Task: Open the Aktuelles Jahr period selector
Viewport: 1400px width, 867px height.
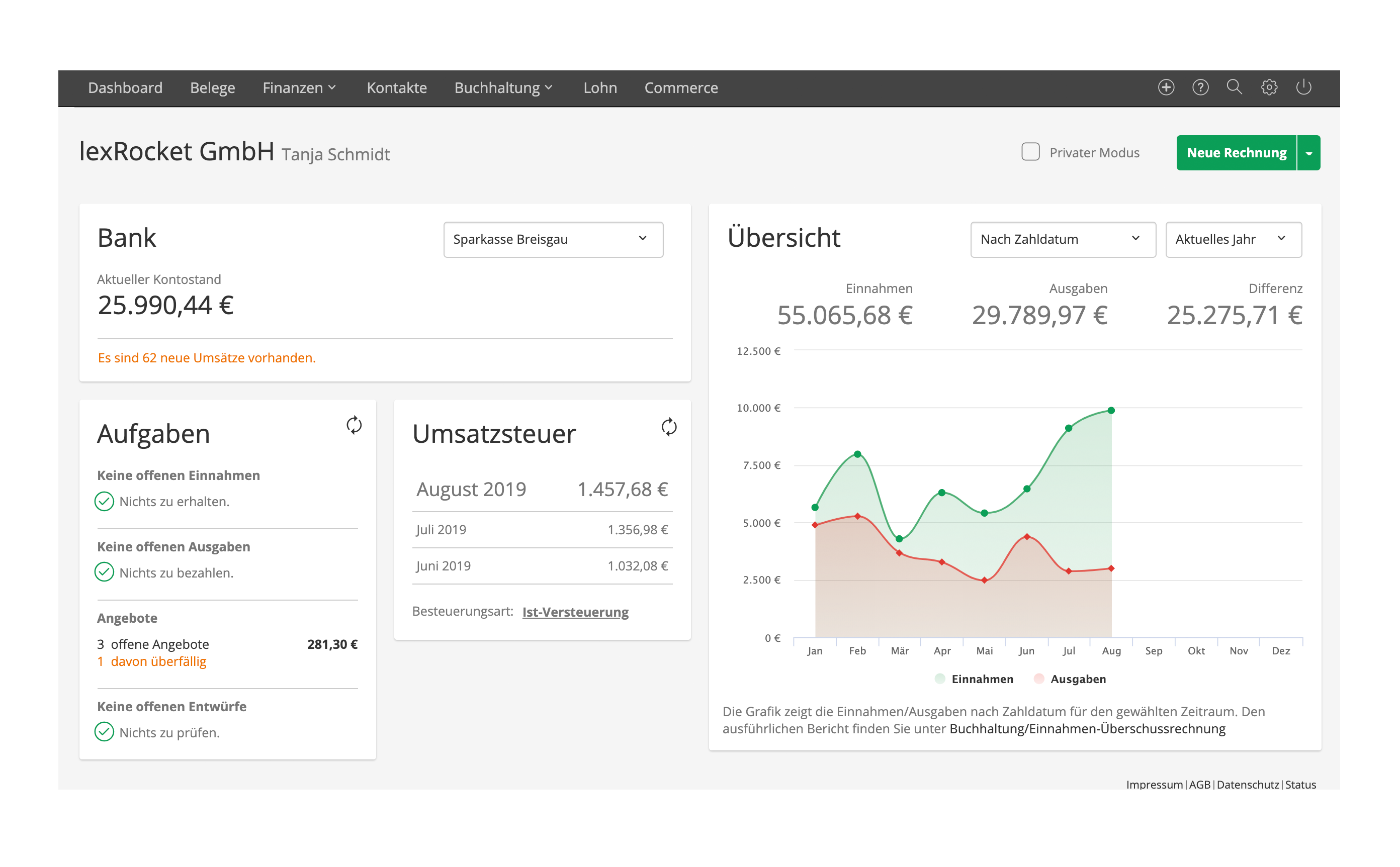Action: pos(1233,239)
